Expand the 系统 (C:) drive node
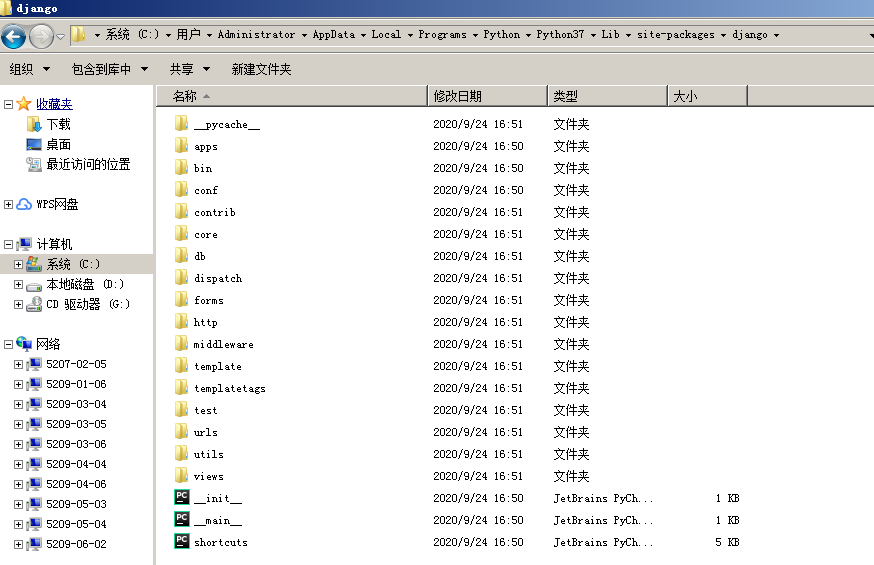This screenshot has width=874, height=565. tap(18, 264)
